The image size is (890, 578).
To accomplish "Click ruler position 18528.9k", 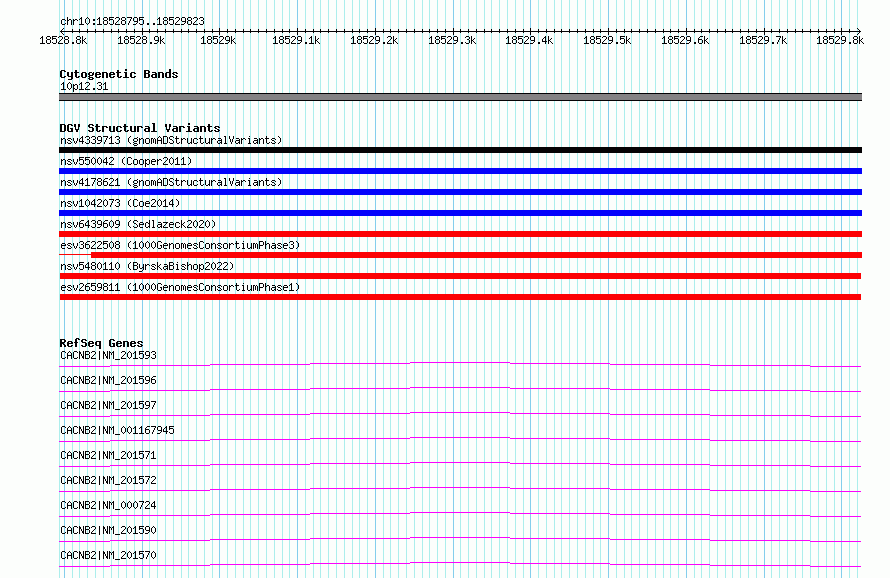I will click(141, 40).
